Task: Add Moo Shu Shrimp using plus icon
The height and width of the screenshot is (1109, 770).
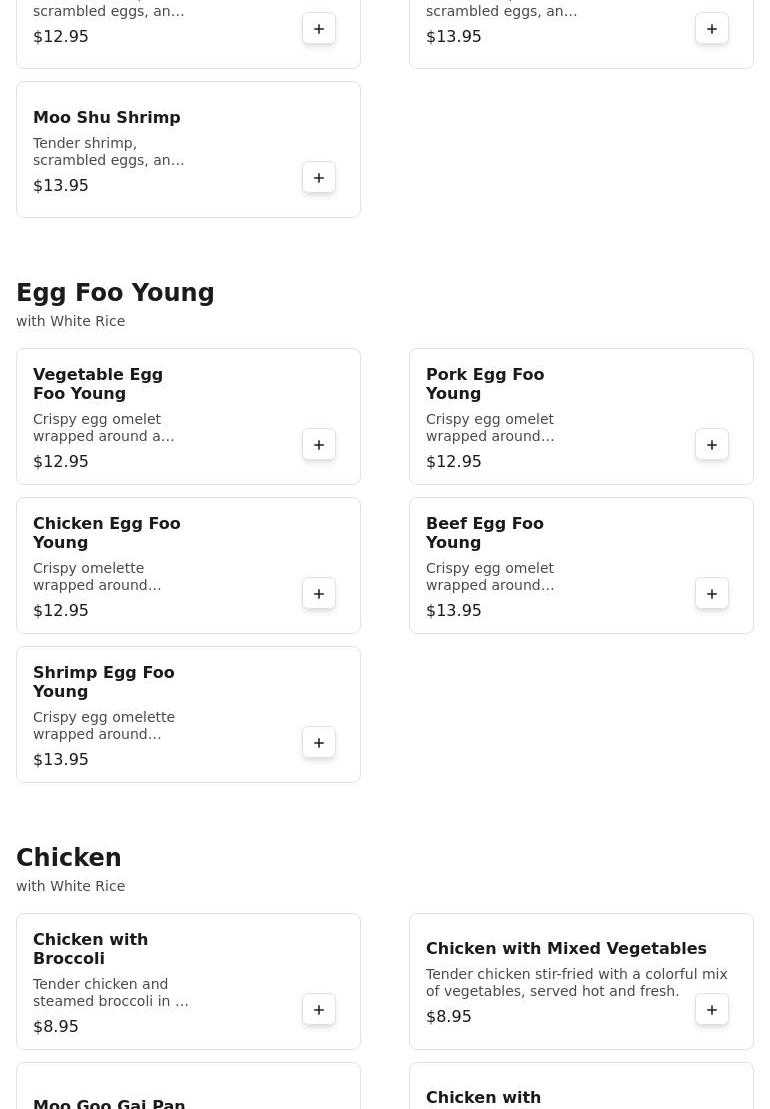Action: coord(319,178)
